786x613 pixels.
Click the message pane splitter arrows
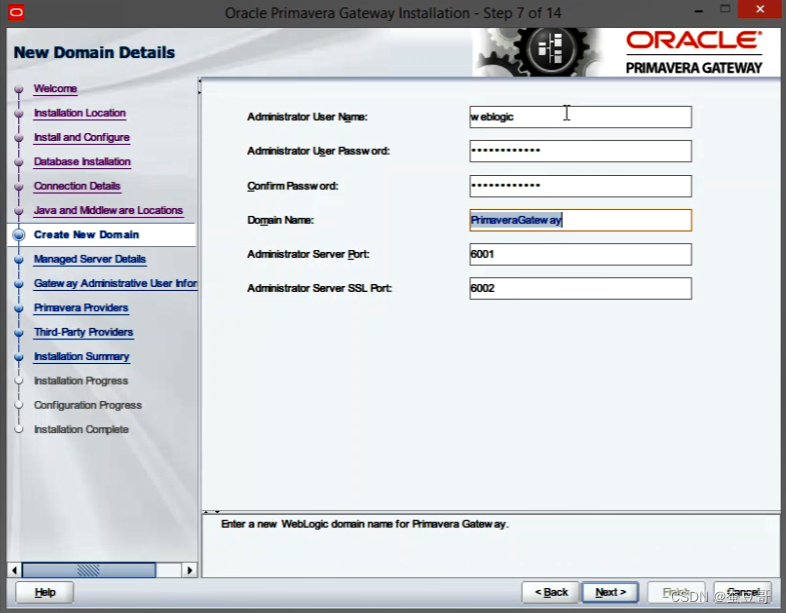[x=212, y=512]
